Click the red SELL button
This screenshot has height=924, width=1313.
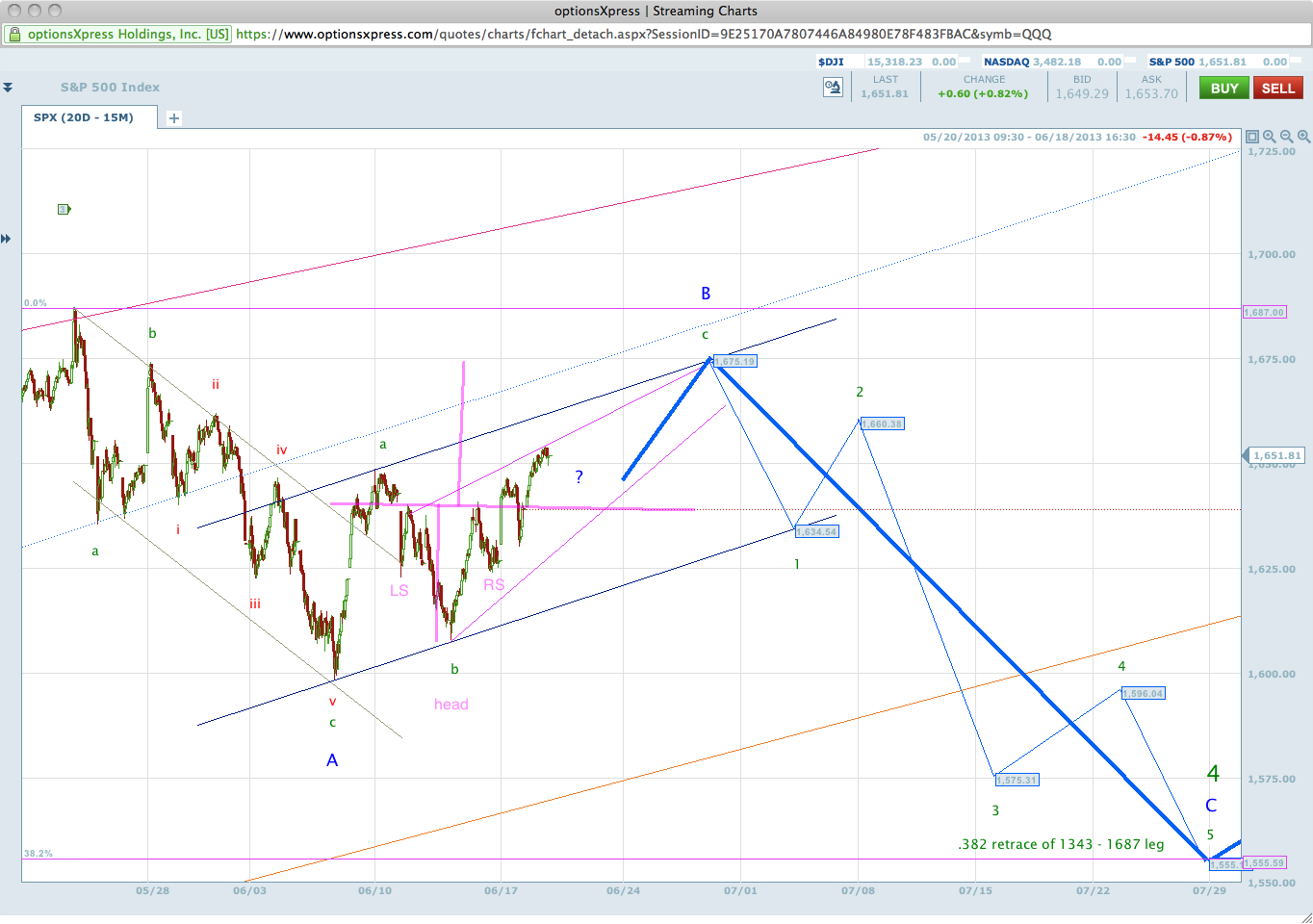[1278, 88]
